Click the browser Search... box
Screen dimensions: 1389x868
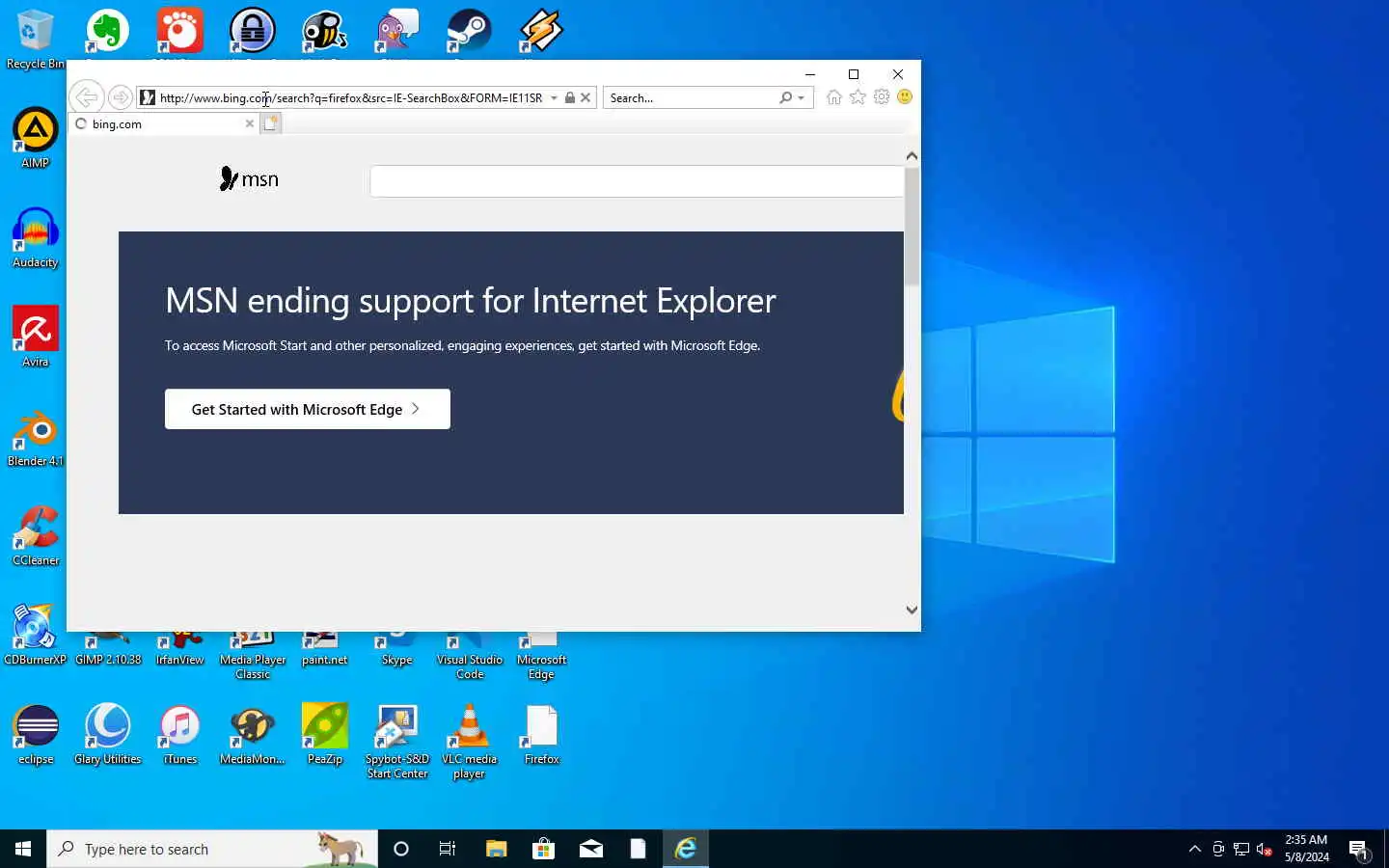691,97
